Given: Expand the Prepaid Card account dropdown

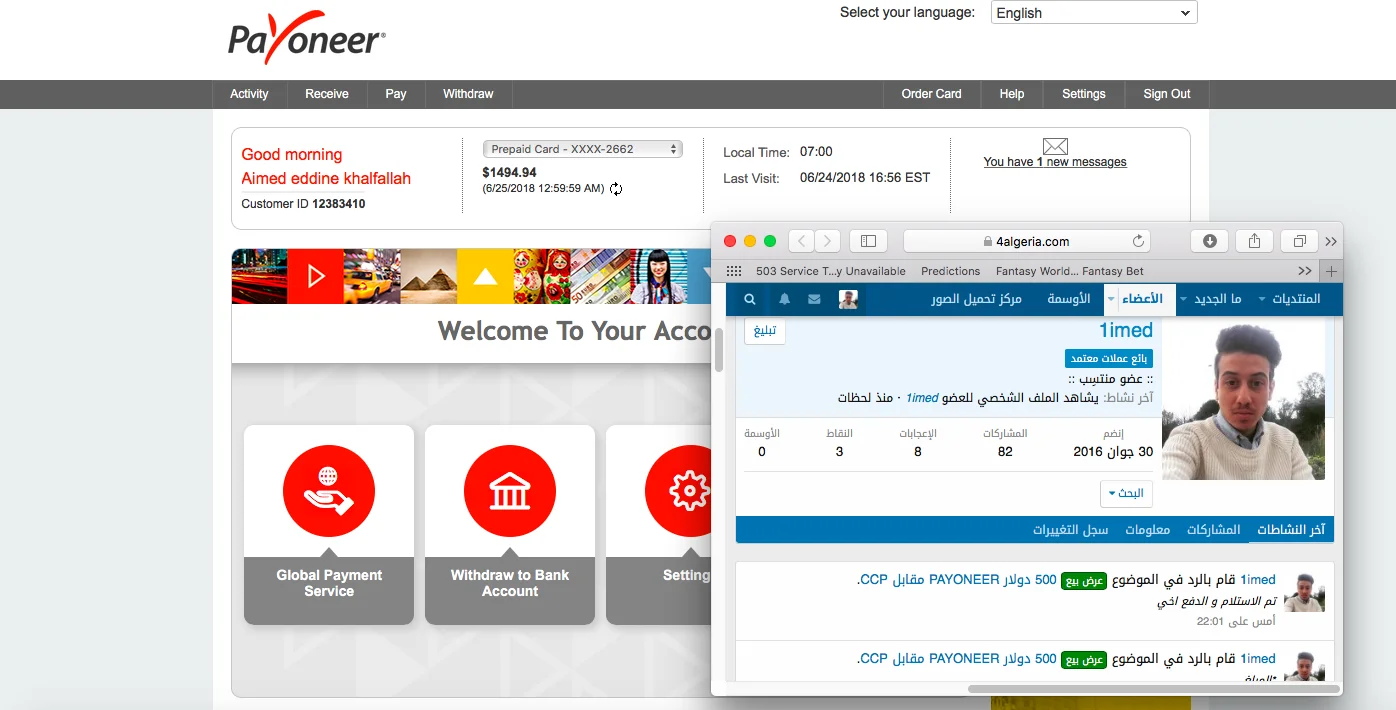Looking at the screenshot, I should 582,149.
